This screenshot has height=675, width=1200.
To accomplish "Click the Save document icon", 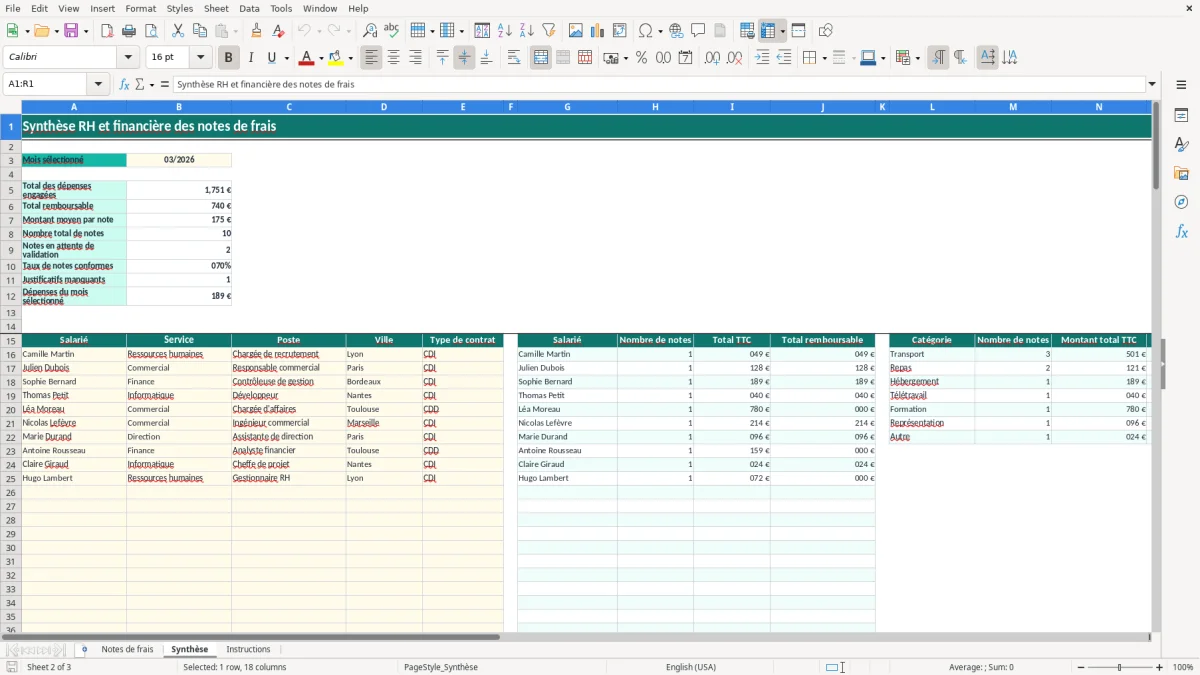I will coord(72,31).
